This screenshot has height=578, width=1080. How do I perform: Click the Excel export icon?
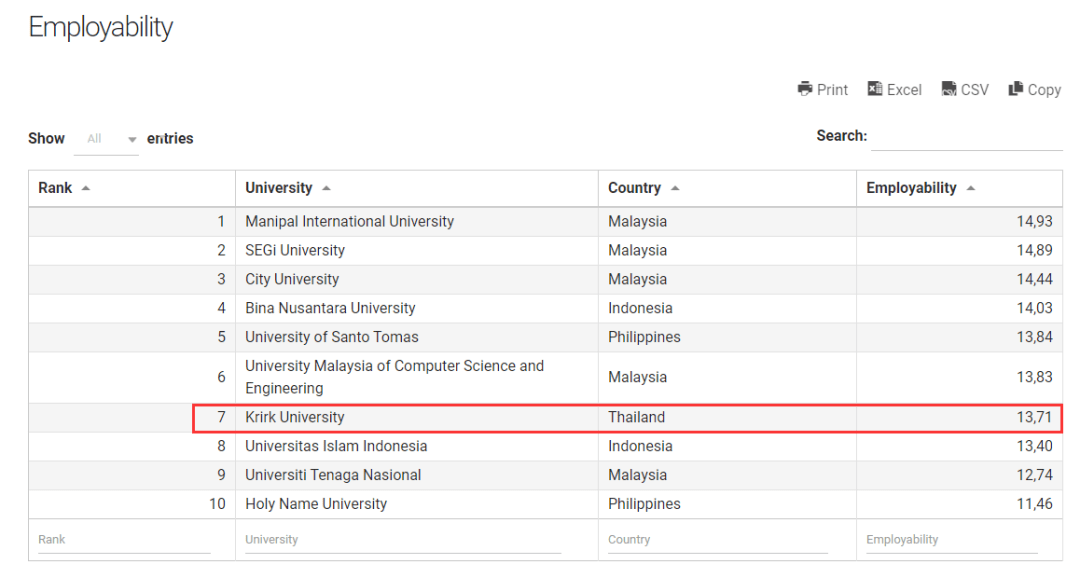[875, 89]
